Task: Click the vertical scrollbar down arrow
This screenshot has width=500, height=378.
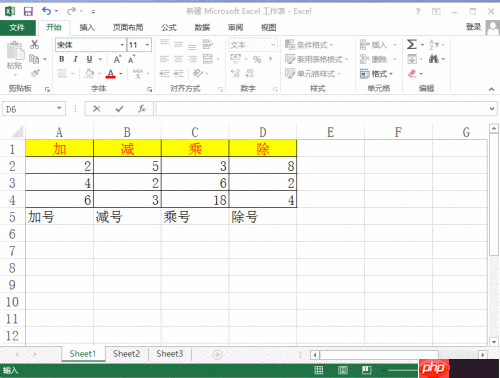Action: click(494, 342)
